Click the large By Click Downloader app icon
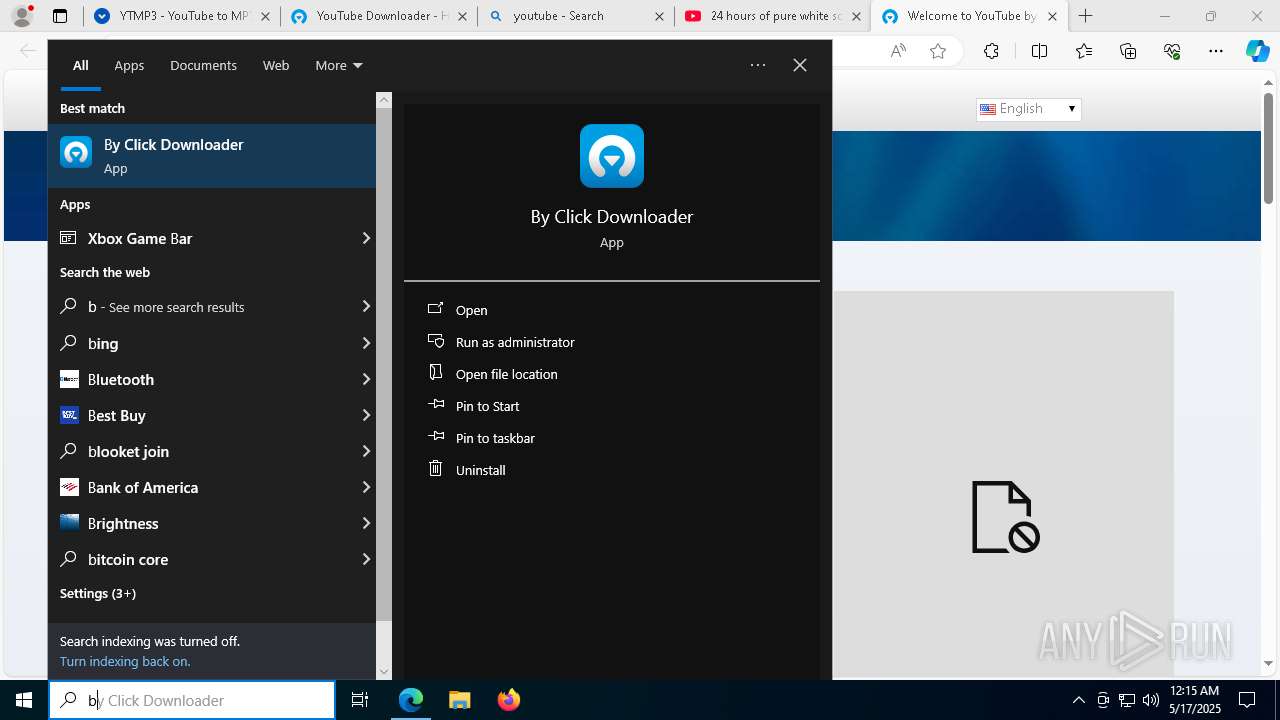 pos(612,156)
